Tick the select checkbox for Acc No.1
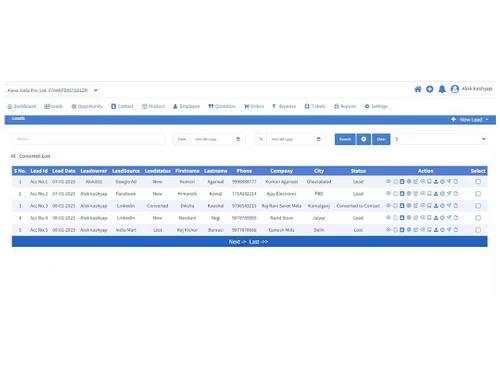This screenshot has width=500, height=375. point(478,182)
